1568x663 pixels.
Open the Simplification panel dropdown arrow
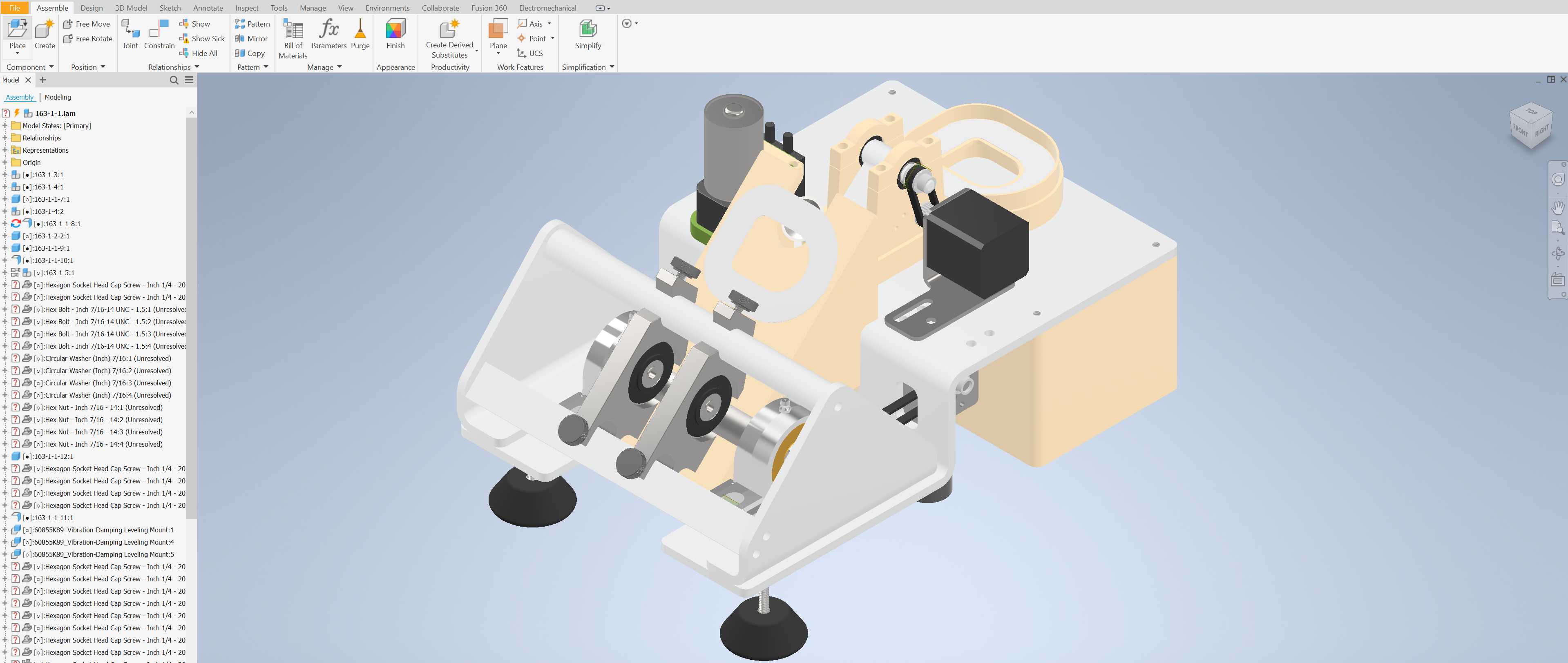[612, 67]
